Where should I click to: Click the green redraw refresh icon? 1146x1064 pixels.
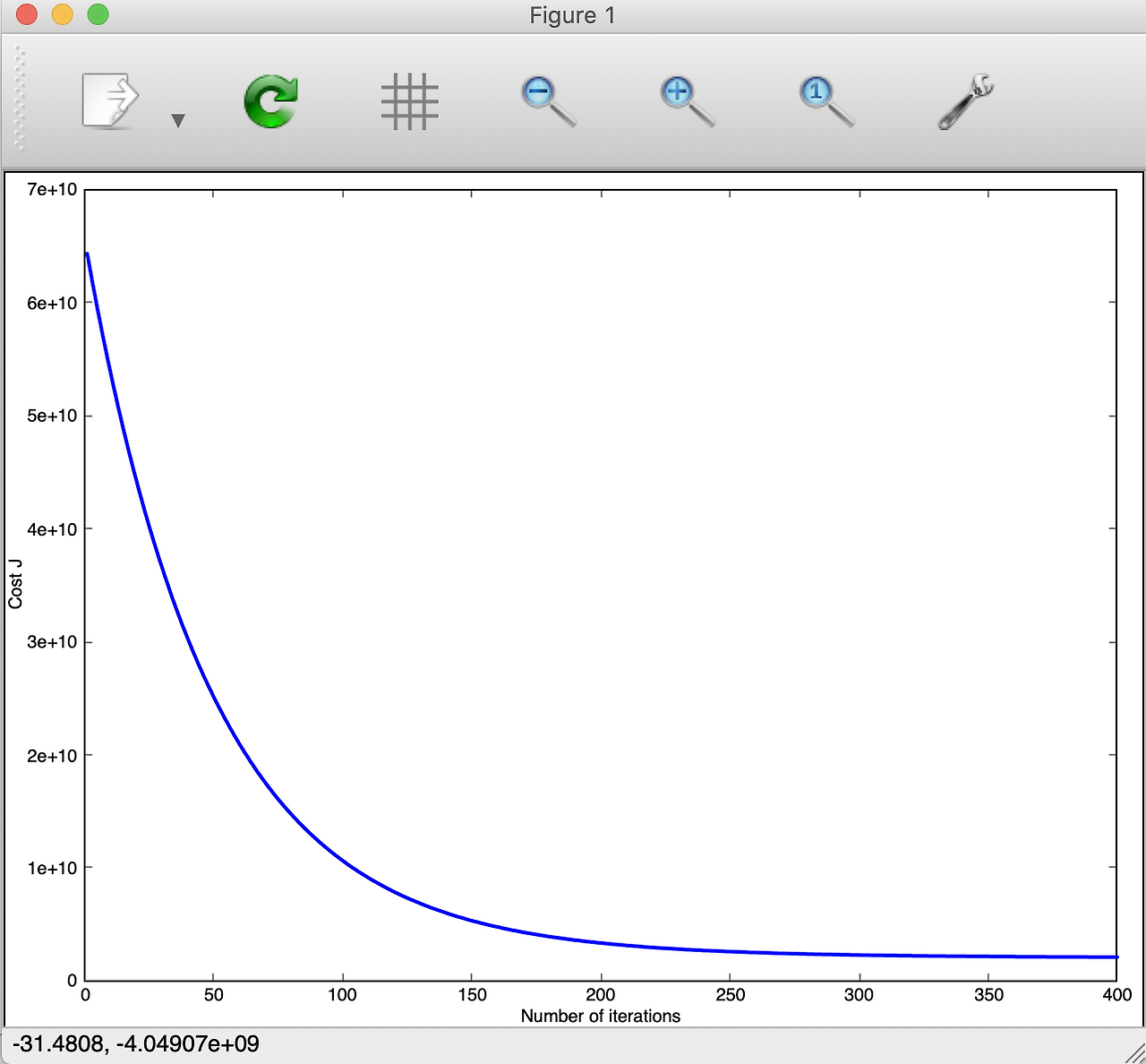pos(271,101)
